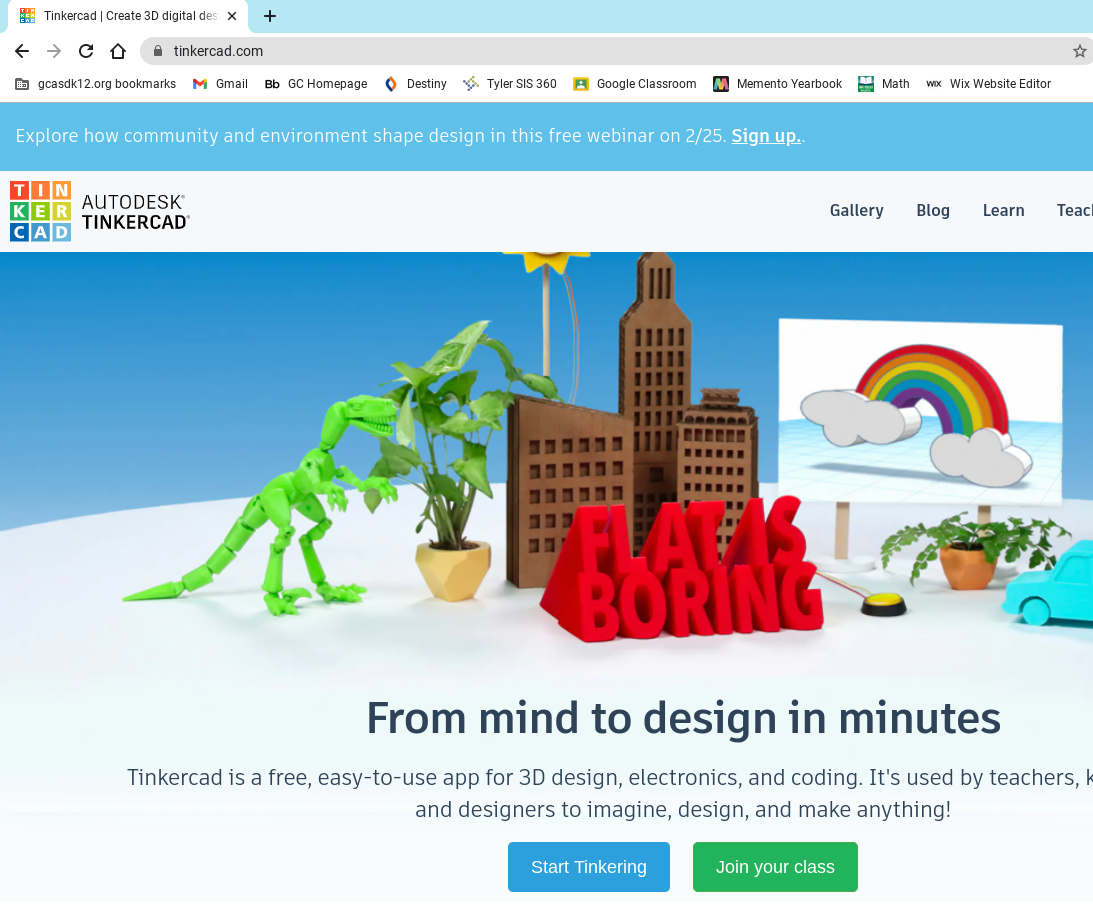Open the Wix Website Editor bookmark
1093x910 pixels.
(x=987, y=84)
